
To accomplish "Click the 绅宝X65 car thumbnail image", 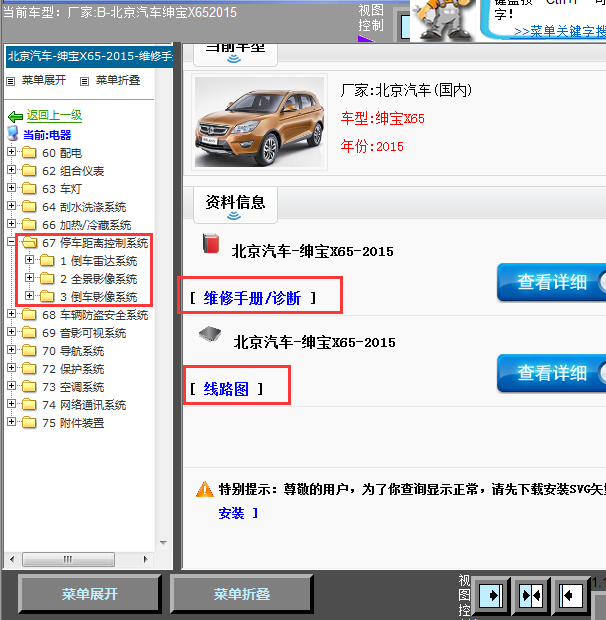I will pyautogui.click(x=259, y=122).
